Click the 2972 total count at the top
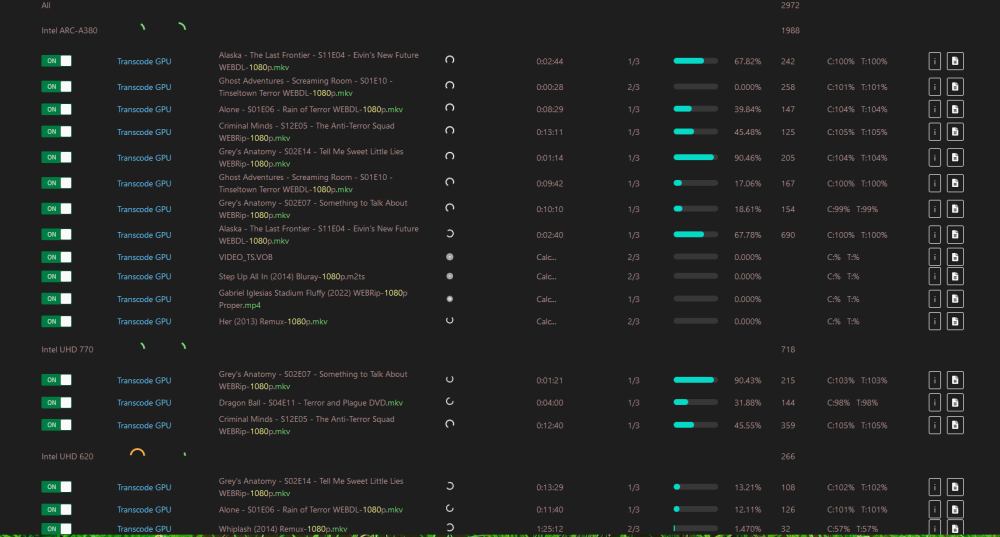Viewport: 1000px width, 537px height. pyautogui.click(x=790, y=5)
